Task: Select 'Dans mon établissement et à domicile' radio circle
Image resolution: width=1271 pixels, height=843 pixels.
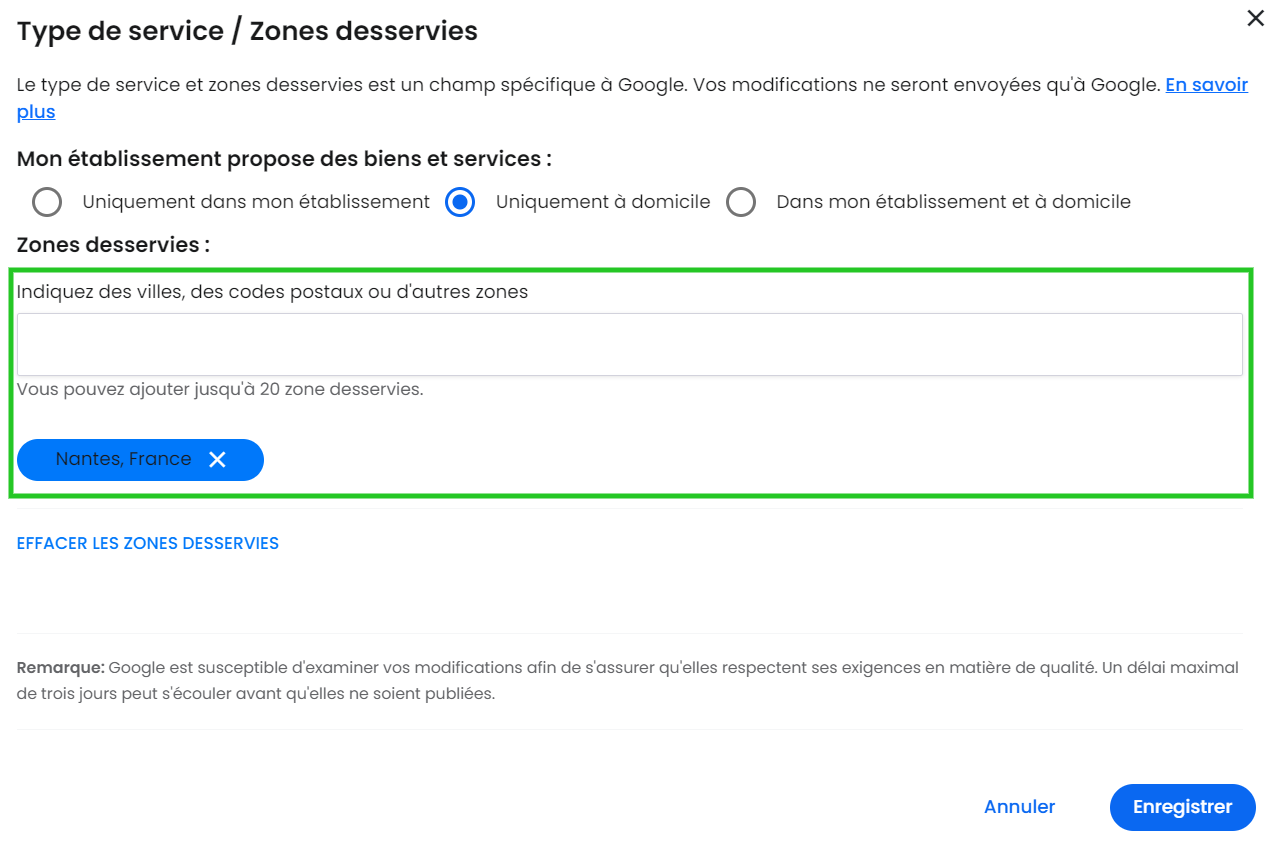Action: pyautogui.click(x=741, y=202)
